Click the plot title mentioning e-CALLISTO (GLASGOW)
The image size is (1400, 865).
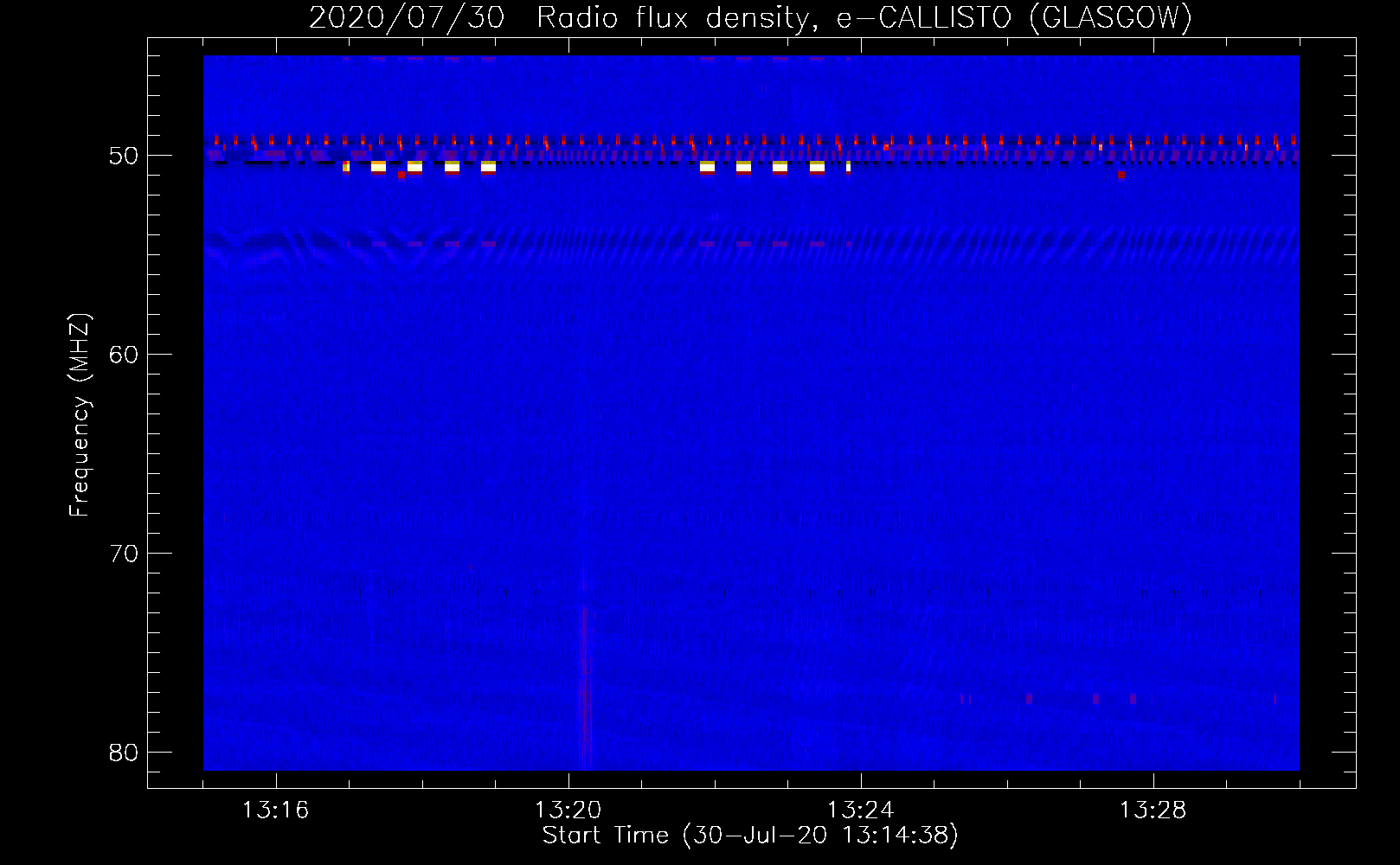[751, 17]
